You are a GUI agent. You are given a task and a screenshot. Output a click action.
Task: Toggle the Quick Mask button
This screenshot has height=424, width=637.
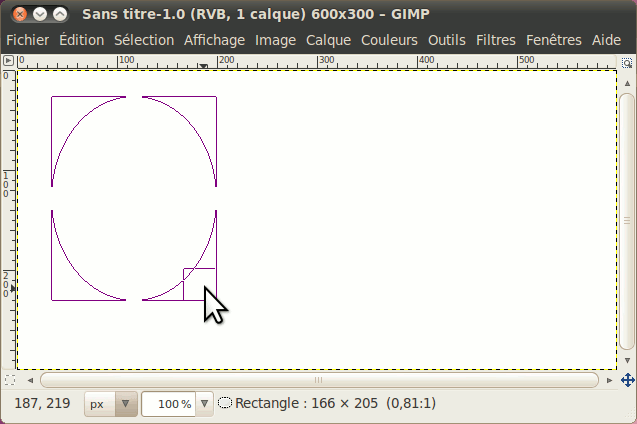coord(9,380)
